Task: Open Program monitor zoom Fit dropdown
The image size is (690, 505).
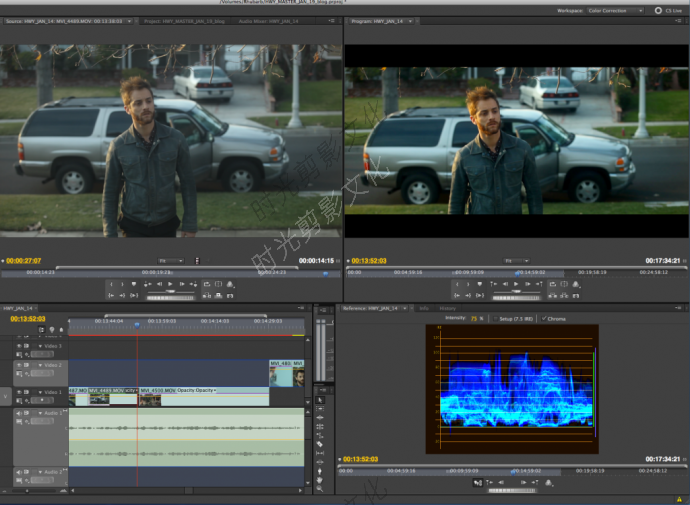Action: (517, 261)
